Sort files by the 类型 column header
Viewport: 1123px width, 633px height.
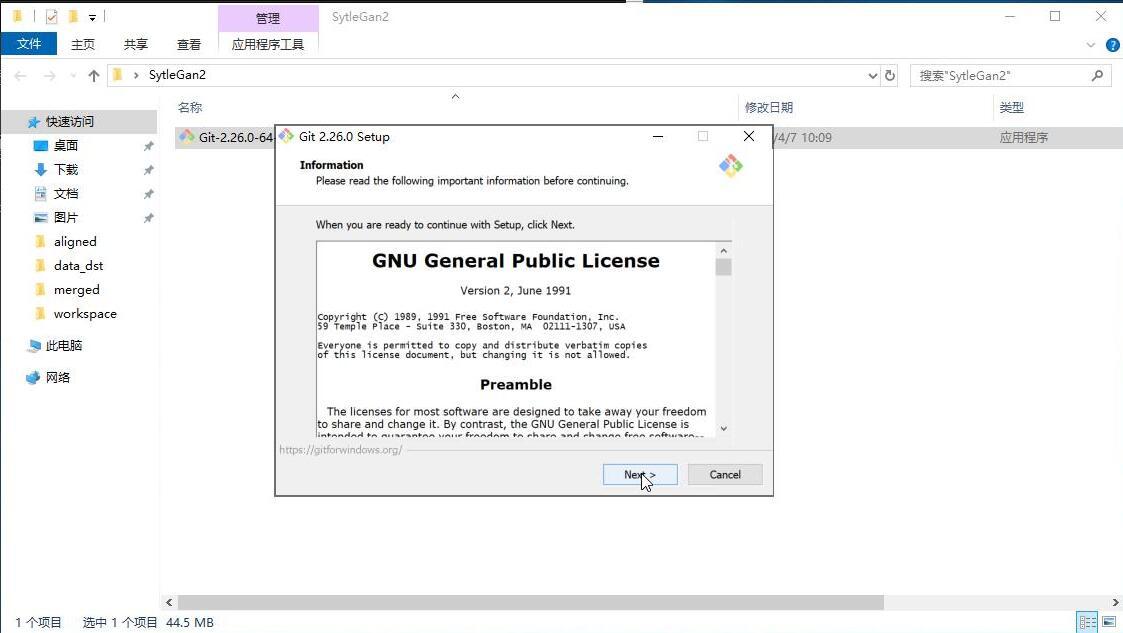click(x=1011, y=107)
